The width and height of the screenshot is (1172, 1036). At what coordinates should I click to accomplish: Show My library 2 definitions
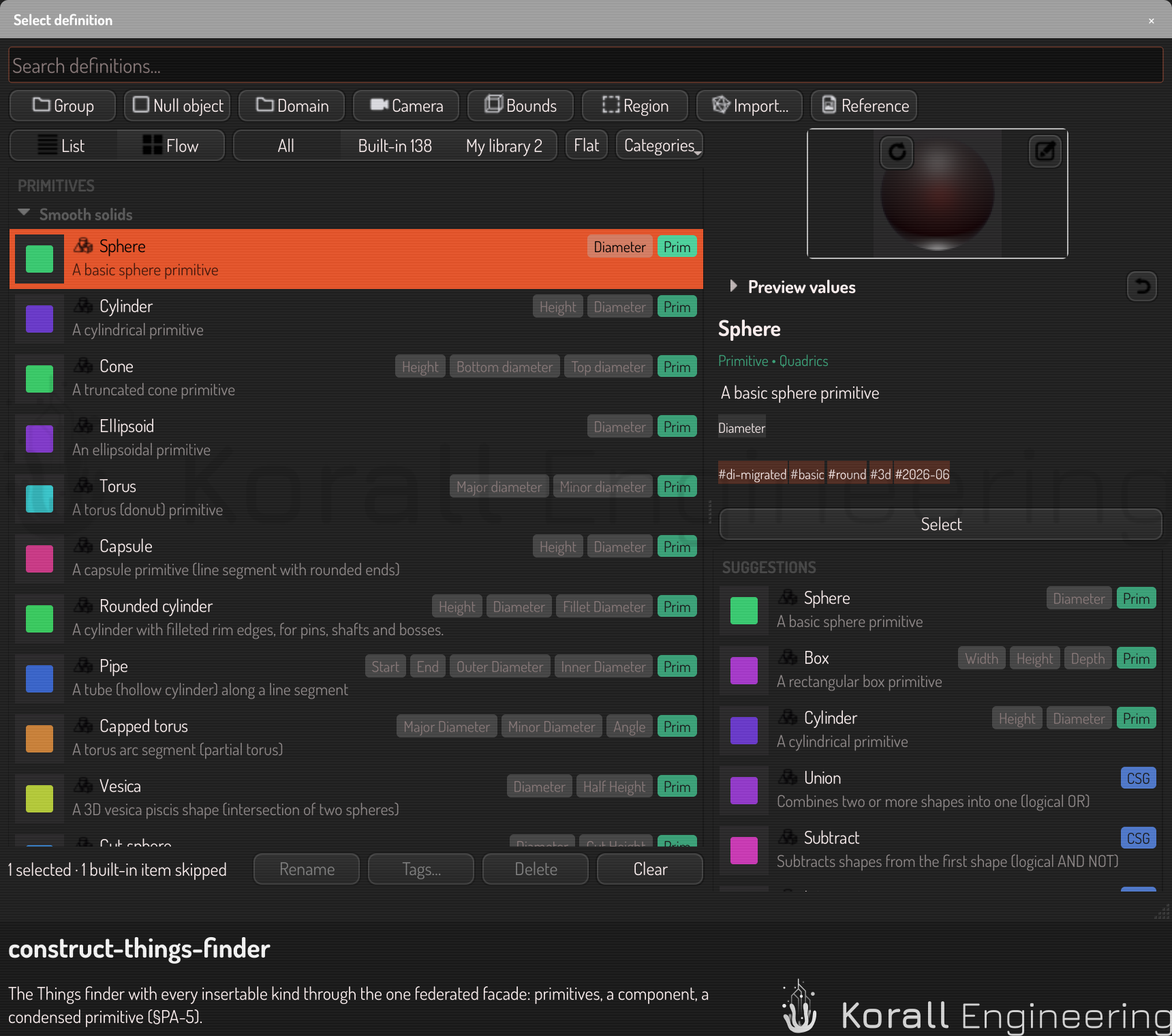click(x=504, y=145)
